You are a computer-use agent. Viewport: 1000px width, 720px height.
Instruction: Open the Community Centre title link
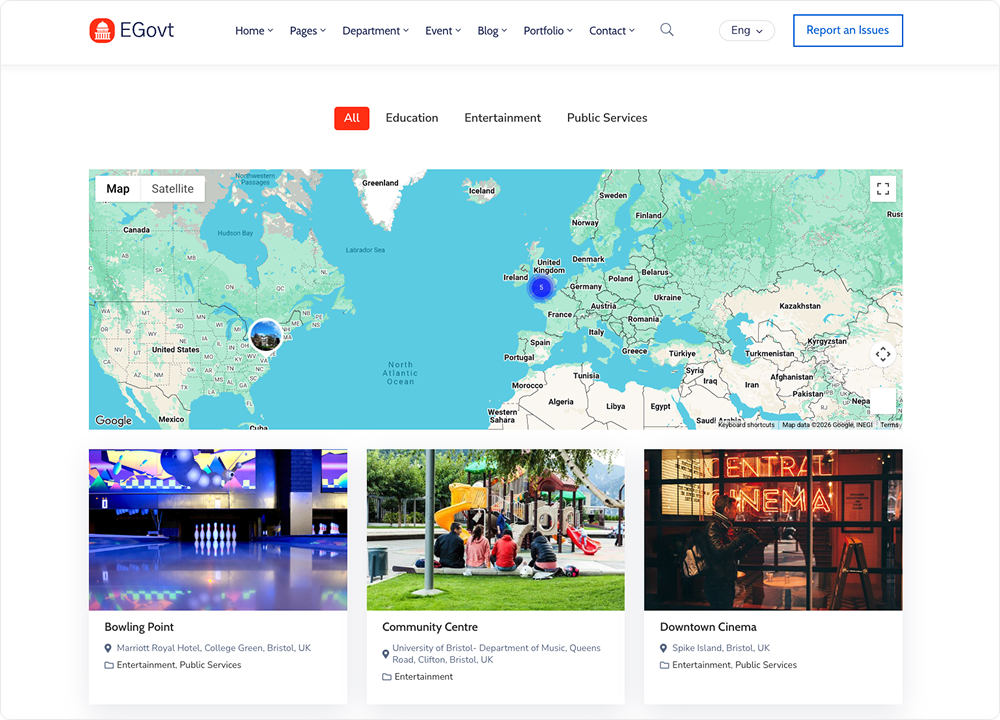430,627
